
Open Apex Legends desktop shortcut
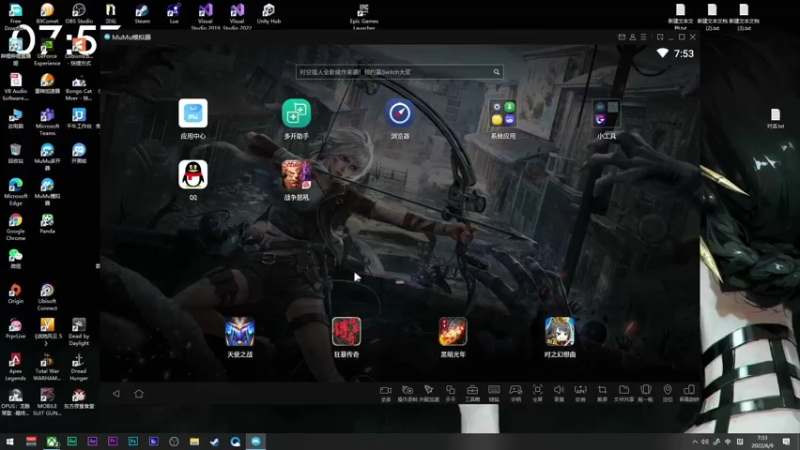15,366
